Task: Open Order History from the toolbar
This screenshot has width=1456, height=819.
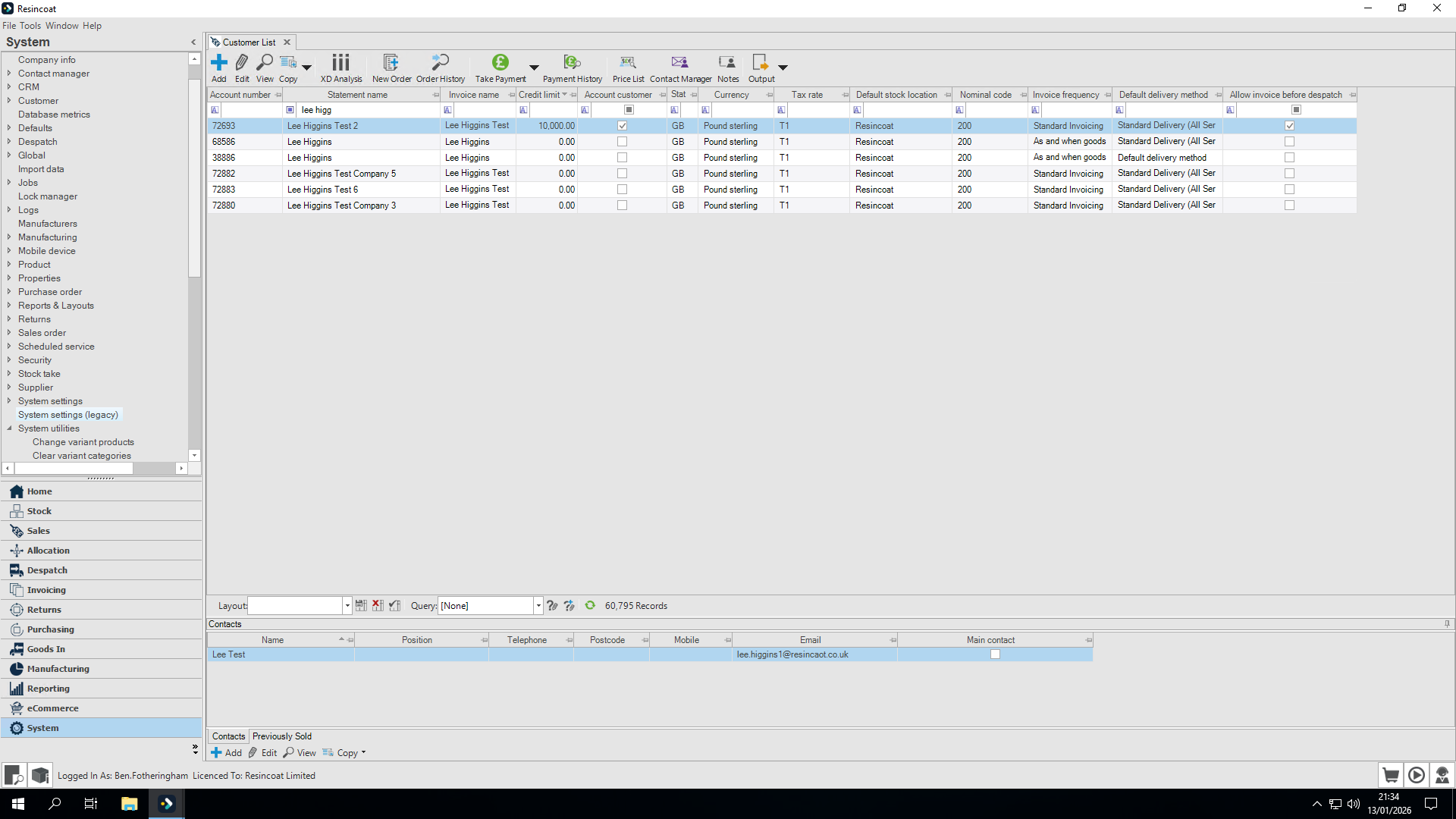Action: coord(440,67)
